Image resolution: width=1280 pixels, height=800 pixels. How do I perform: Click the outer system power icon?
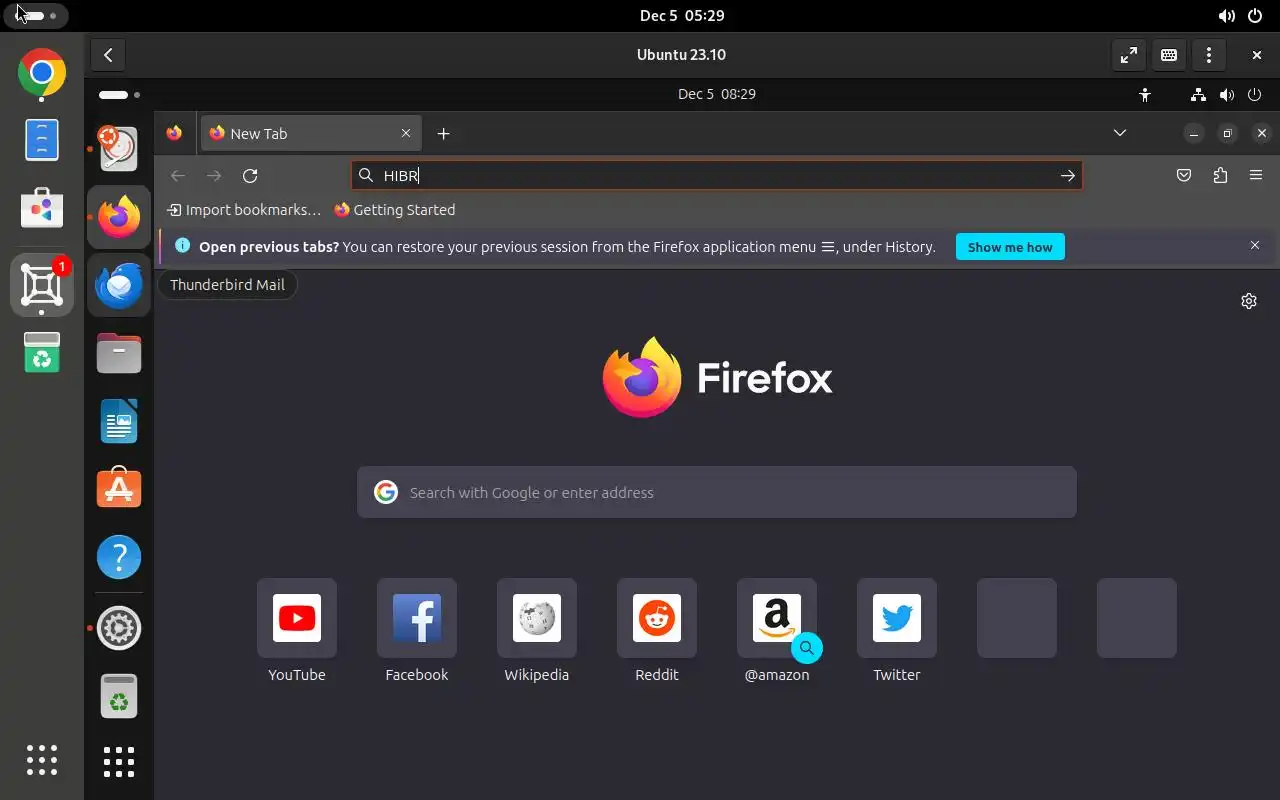click(x=1255, y=16)
